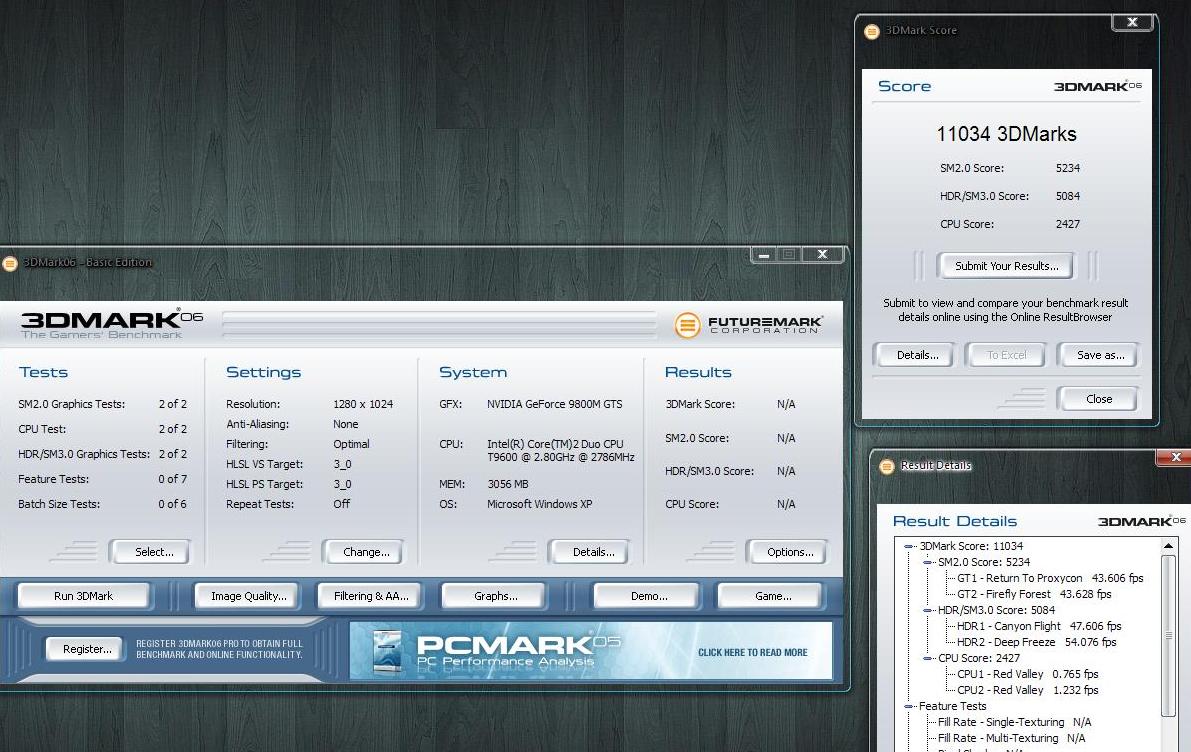Screen dimensions: 1191x752
Task: Click Change under Settings section
Action: [x=366, y=552]
